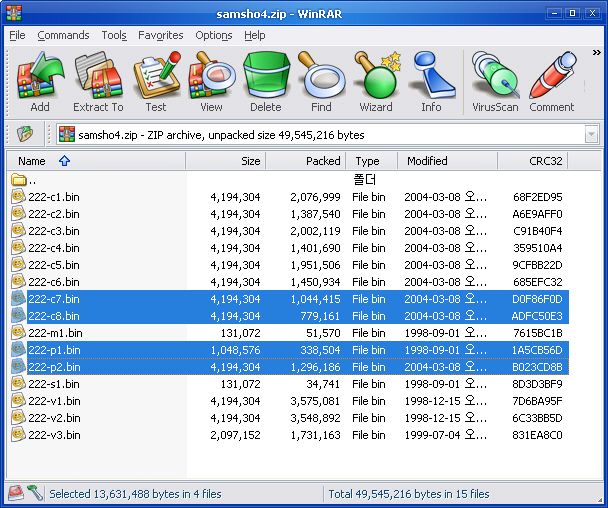Open the File menu
608x508 pixels.
[17, 35]
